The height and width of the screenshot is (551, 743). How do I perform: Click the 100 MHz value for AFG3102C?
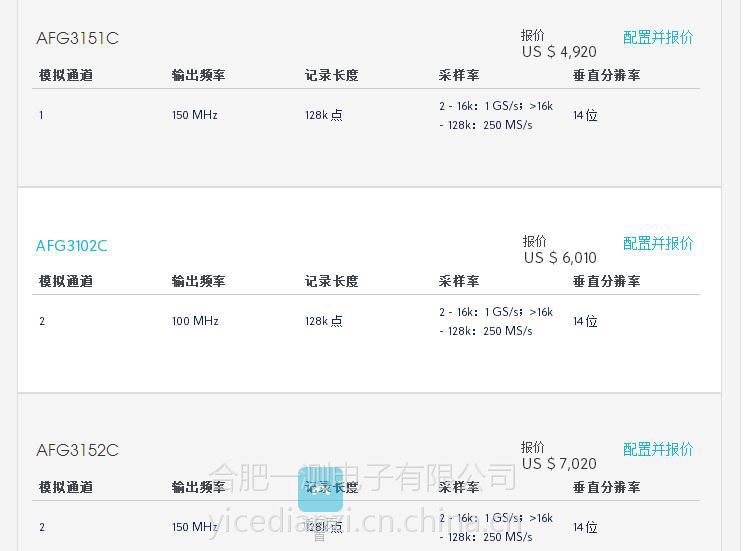point(195,321)
